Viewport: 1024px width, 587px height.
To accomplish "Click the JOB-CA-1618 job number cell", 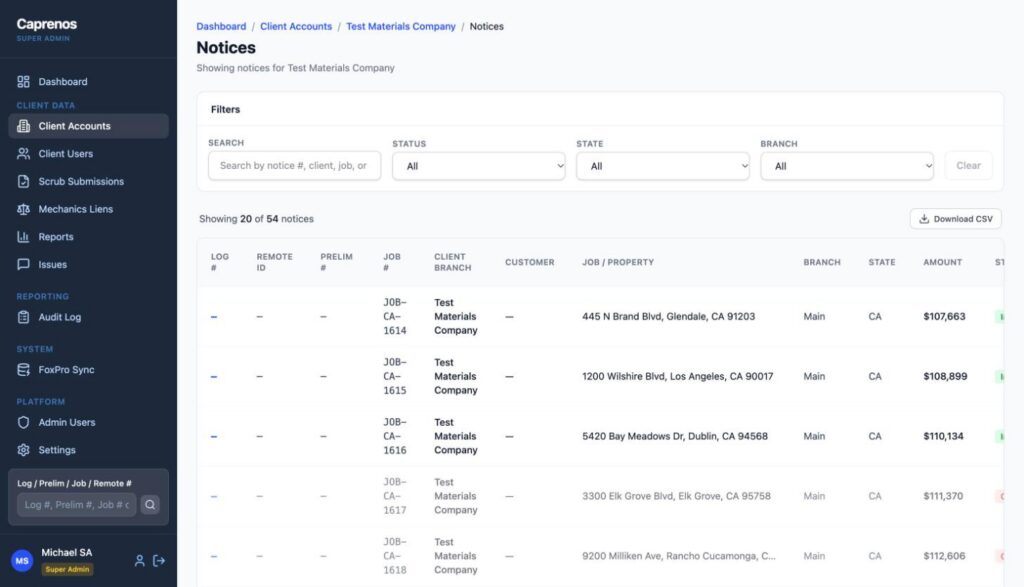I will tap(394, 556).
